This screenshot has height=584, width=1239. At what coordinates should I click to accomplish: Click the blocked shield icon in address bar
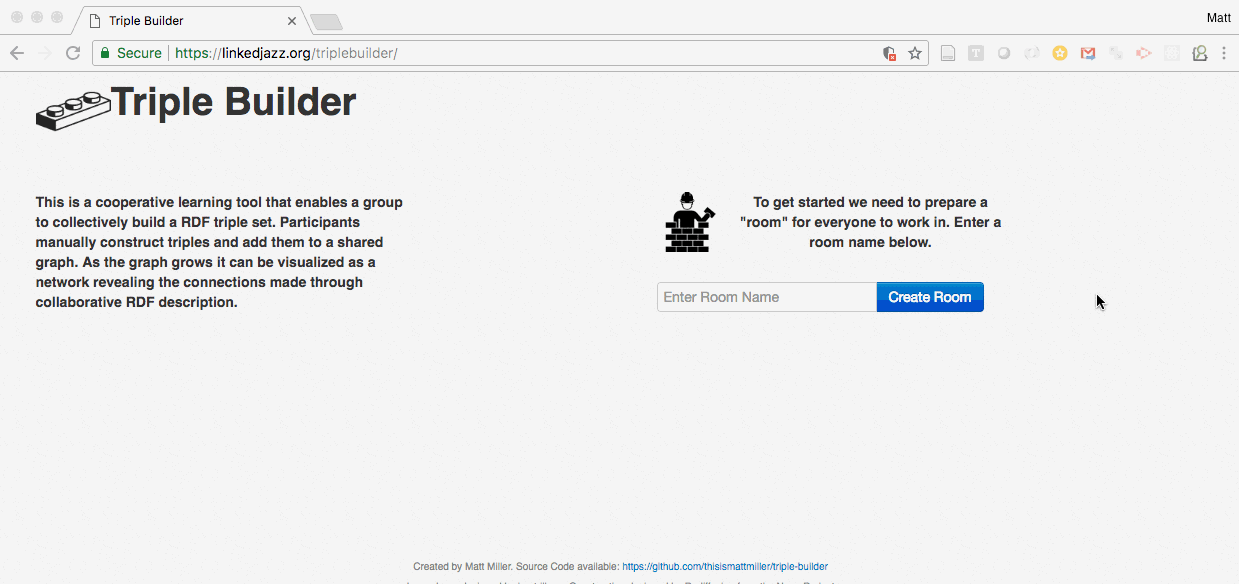[889, 53]
